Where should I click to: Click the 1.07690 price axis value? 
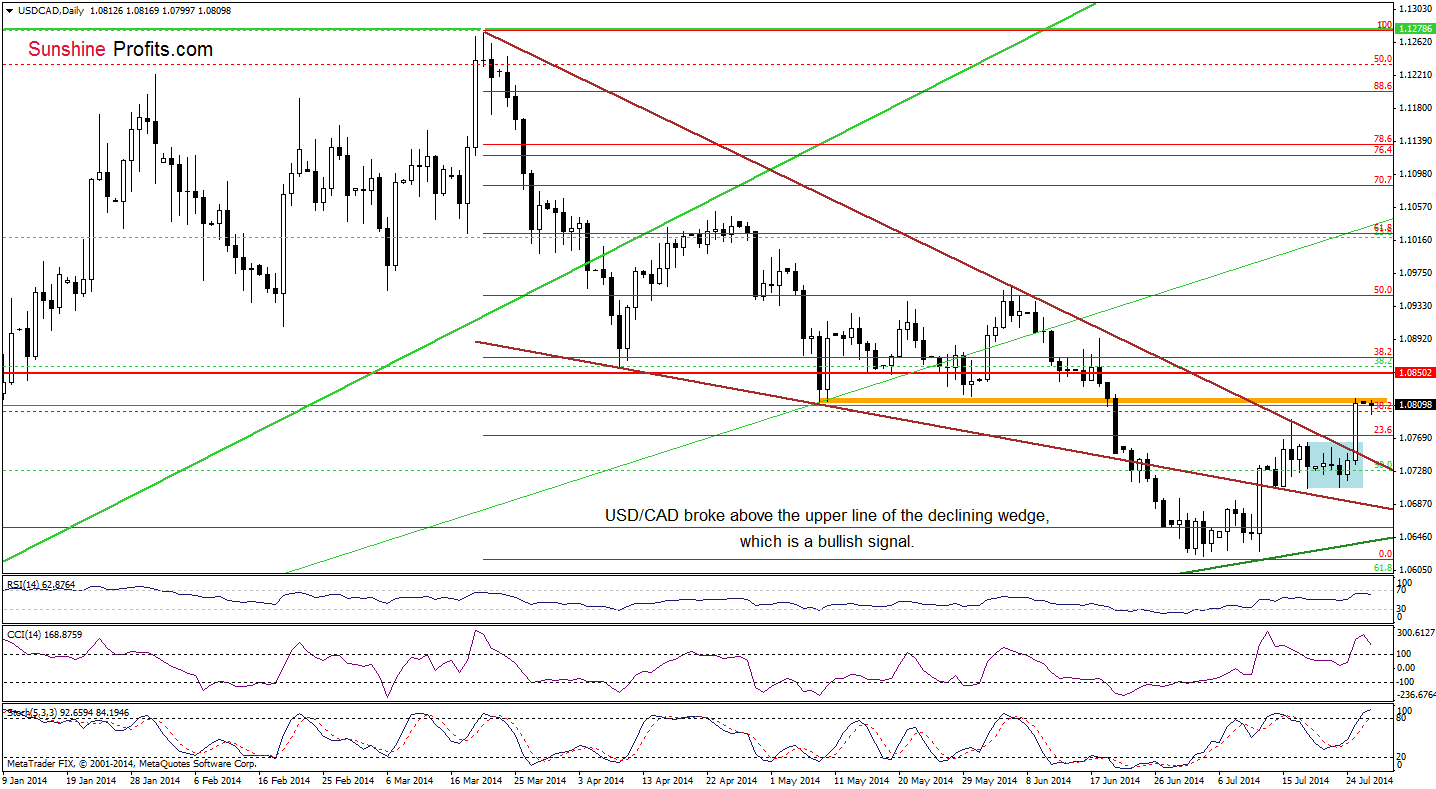coord(1416,438)
